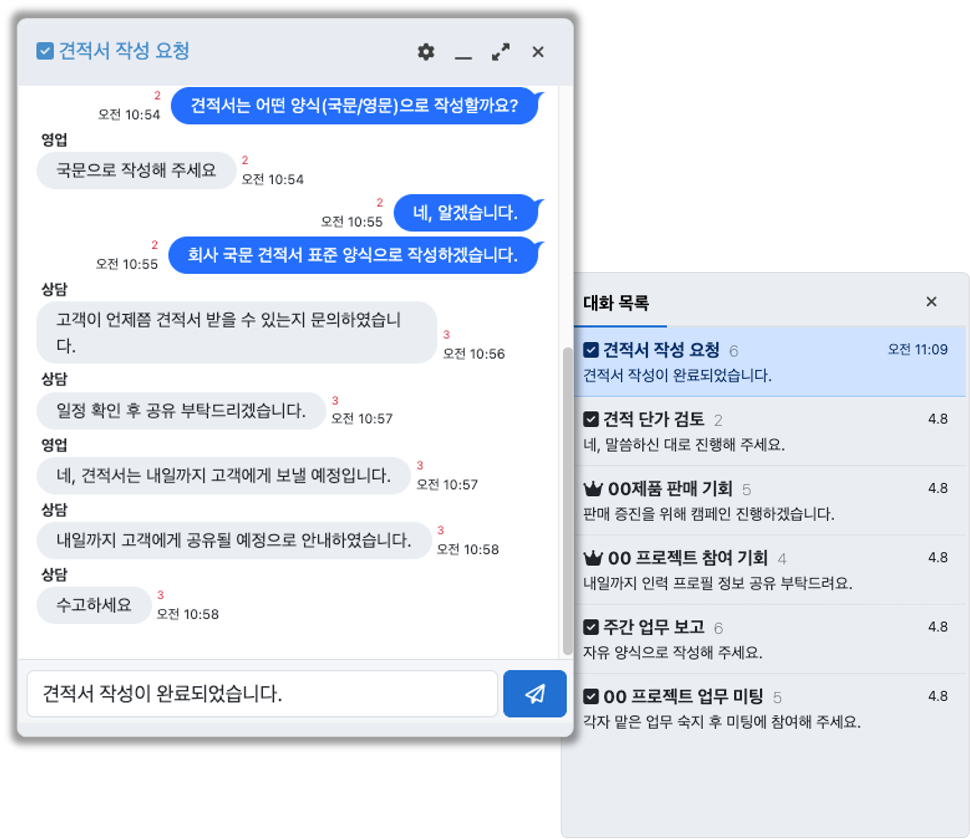Click checkbox icon of 견적서 작성 요청 list row

tap(591, 350)
